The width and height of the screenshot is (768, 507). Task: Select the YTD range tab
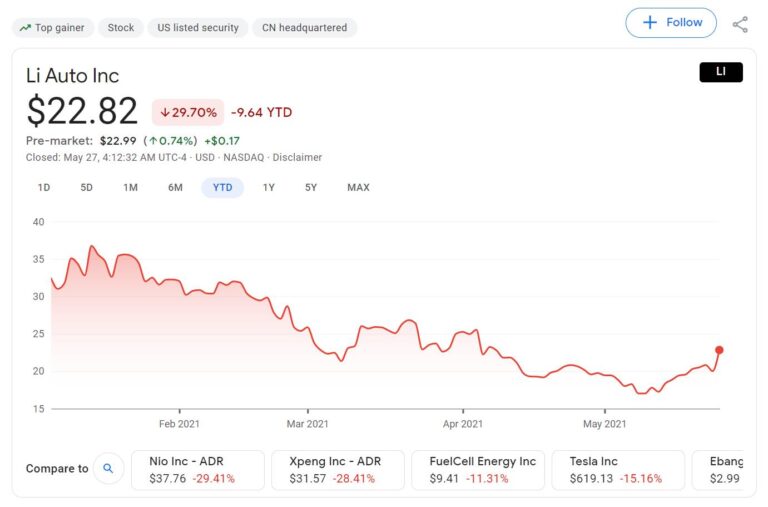point(222,187)
